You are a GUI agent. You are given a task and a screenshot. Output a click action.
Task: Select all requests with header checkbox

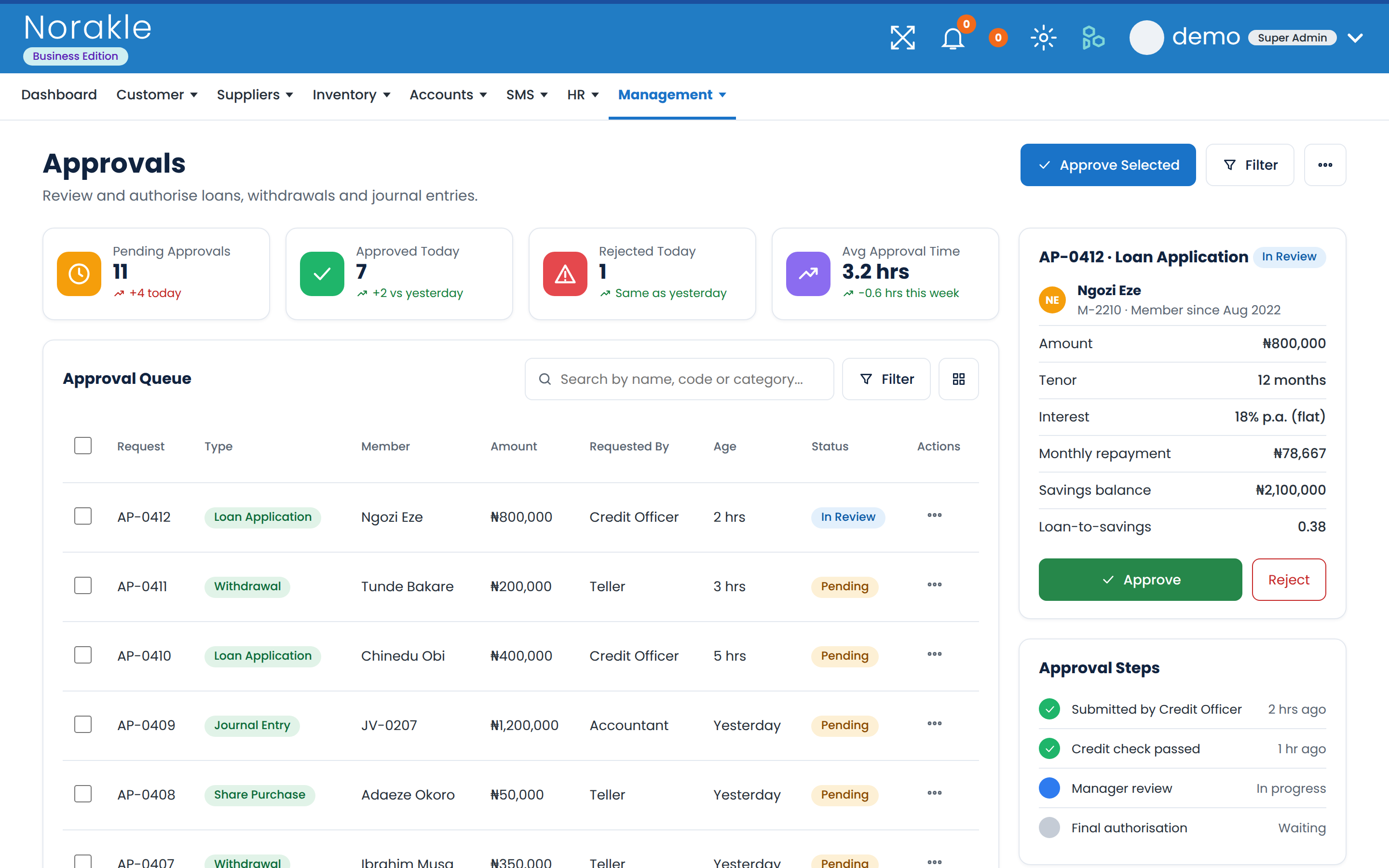tap(83, 446)
